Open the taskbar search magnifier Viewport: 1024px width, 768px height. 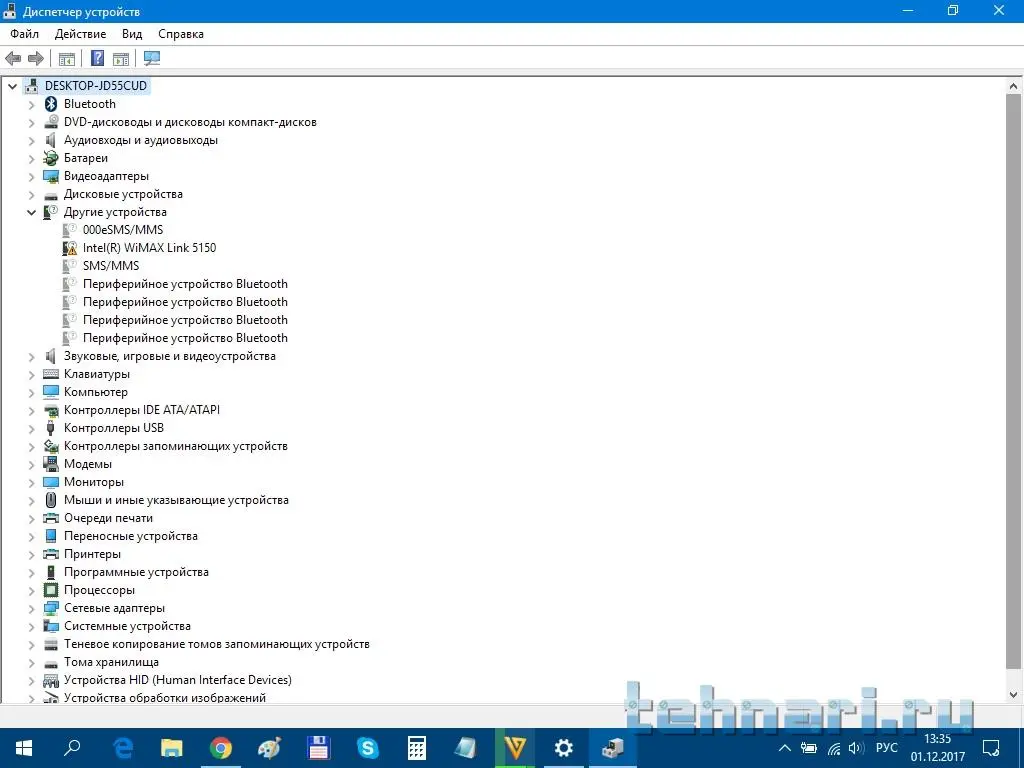click(72, 748)
